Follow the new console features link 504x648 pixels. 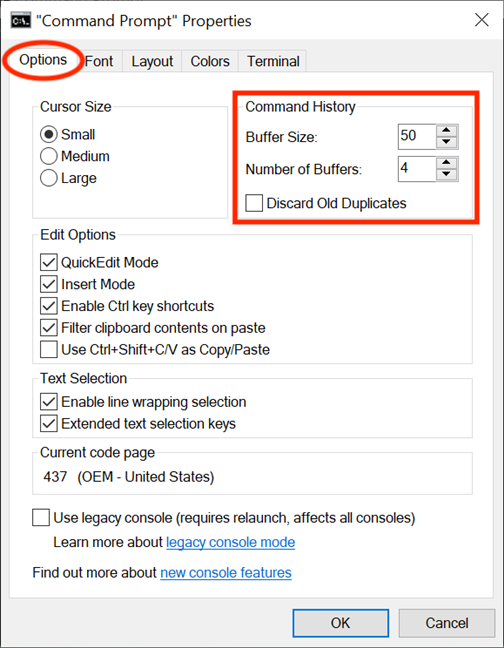(x=226, y=573)
